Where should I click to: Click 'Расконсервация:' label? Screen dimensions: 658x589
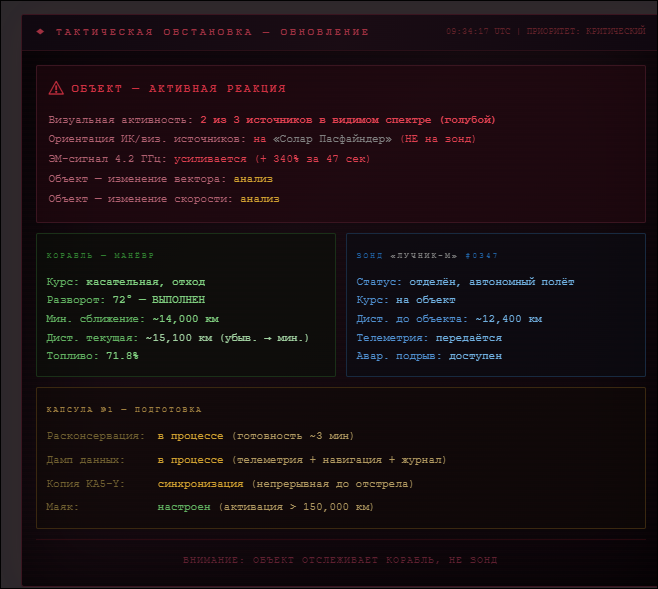click(96, 436)
